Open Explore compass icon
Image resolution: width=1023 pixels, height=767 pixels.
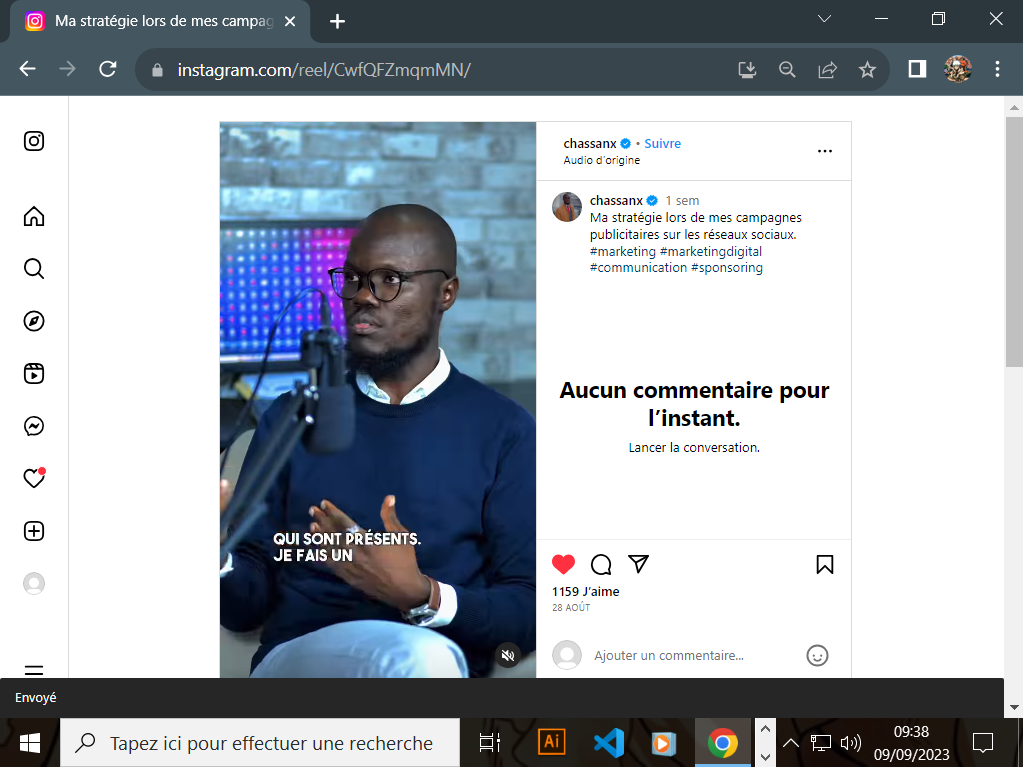click(34, 321)
